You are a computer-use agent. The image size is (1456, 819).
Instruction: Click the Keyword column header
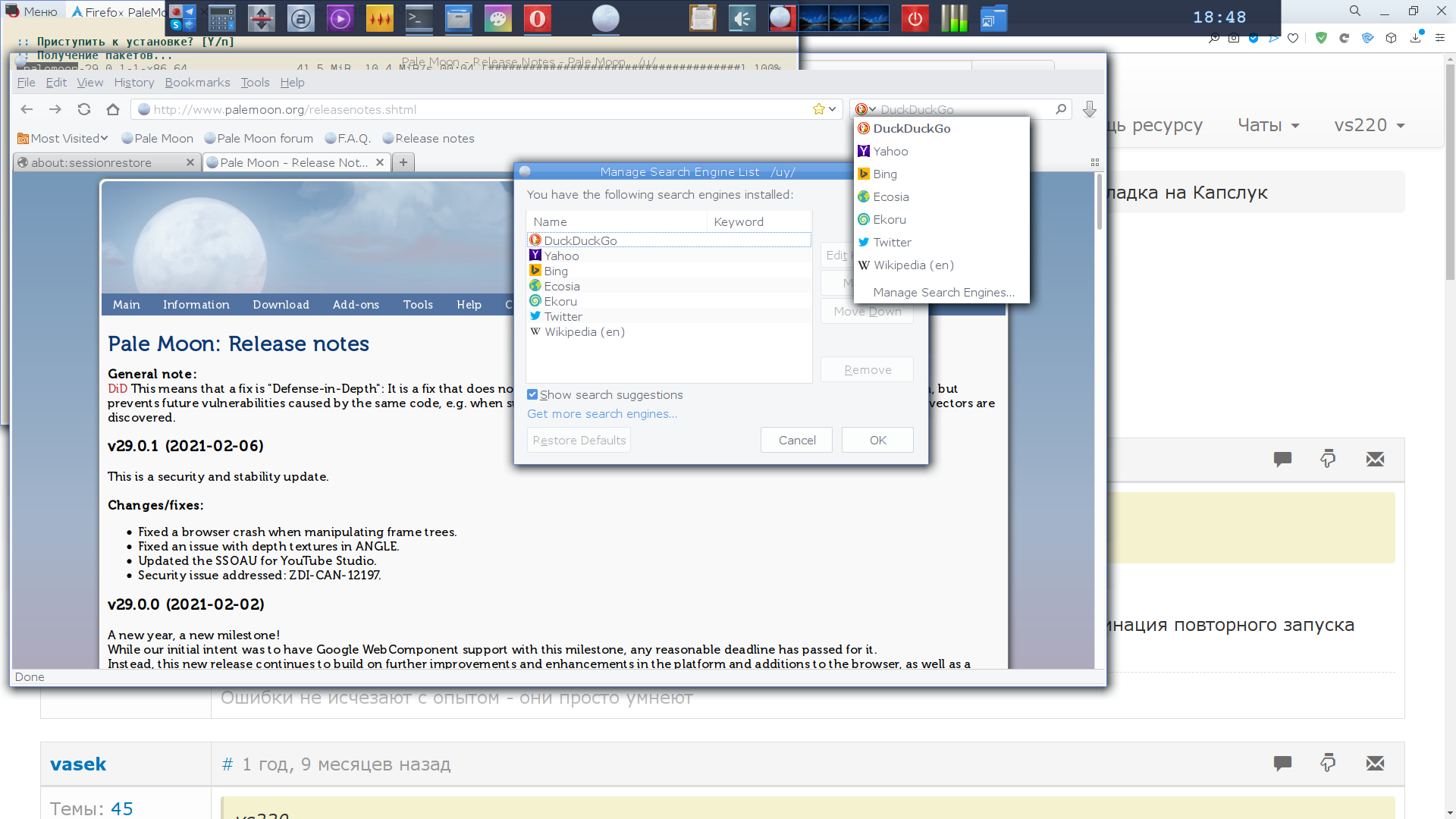(x=759, y=221)
